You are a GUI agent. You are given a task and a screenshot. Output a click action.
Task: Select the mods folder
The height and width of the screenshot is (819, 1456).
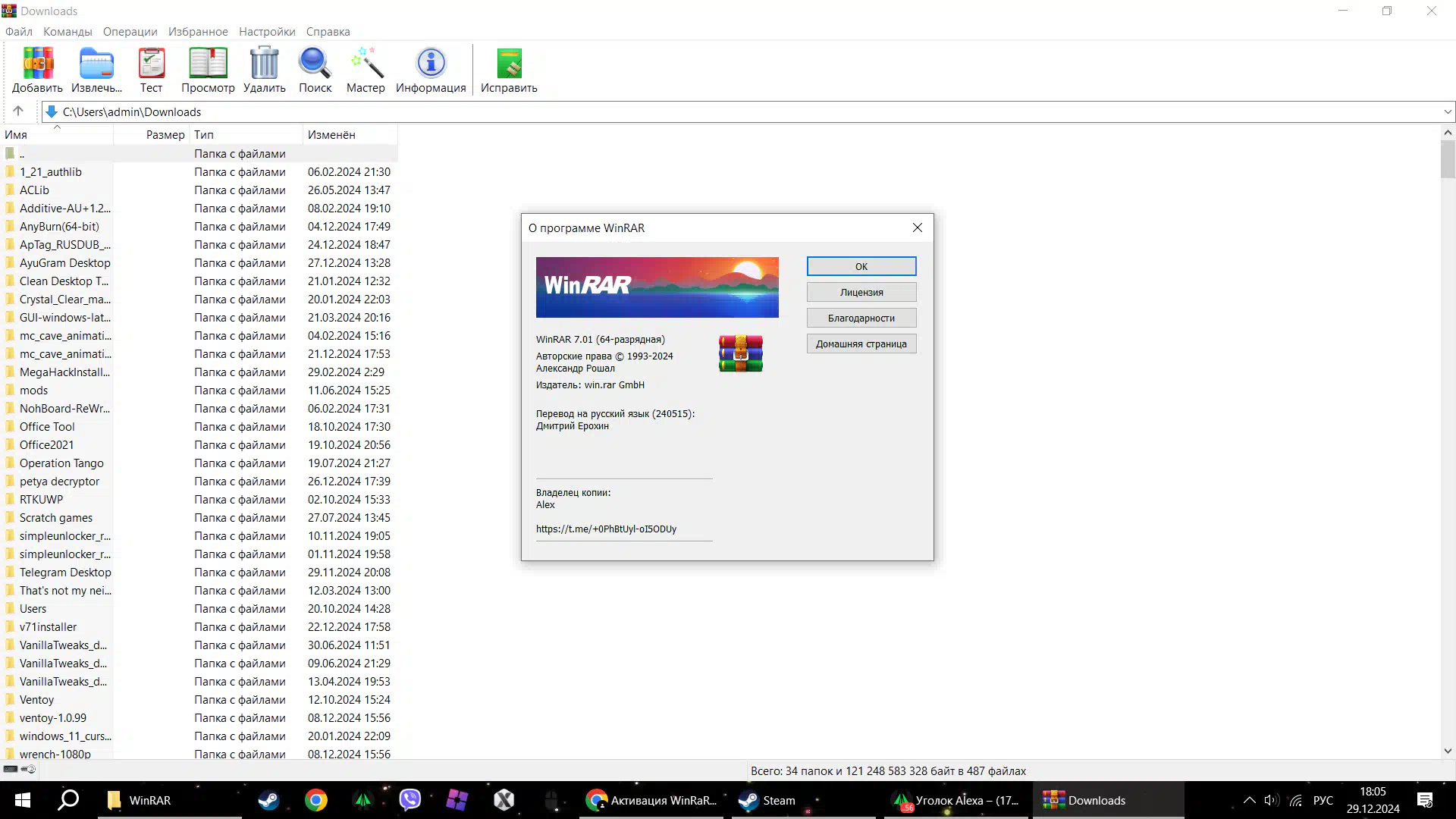(199, 391)
